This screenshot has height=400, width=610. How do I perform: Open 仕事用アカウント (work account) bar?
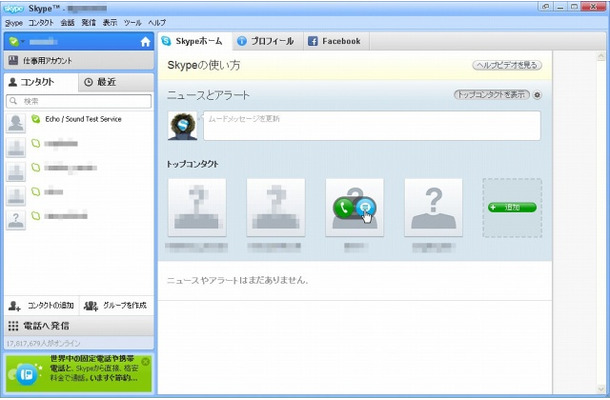coord(79,61)
